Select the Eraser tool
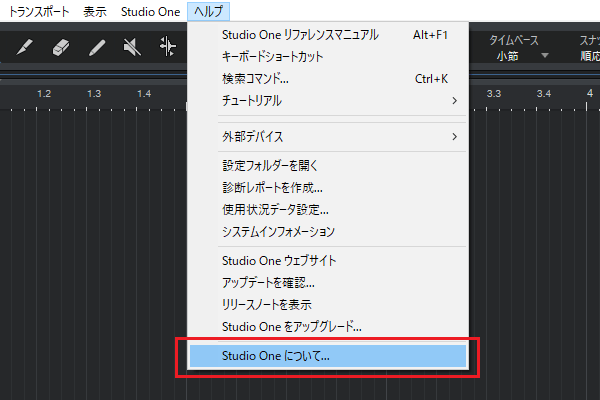 pyautogui.click(x=60, y=47)
